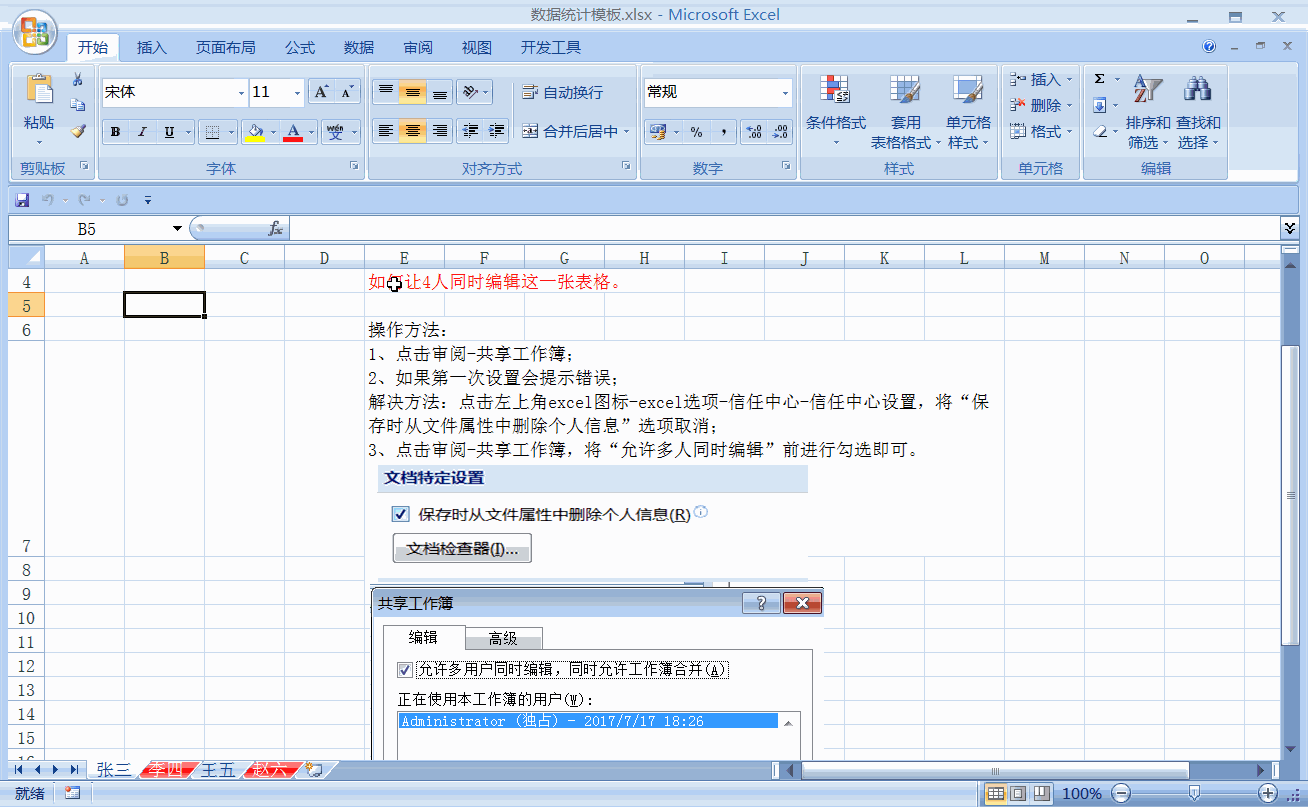1308x807 pixels.
Task: Expand the borders dropdown arrow
Action: click(x=232, y=132)
